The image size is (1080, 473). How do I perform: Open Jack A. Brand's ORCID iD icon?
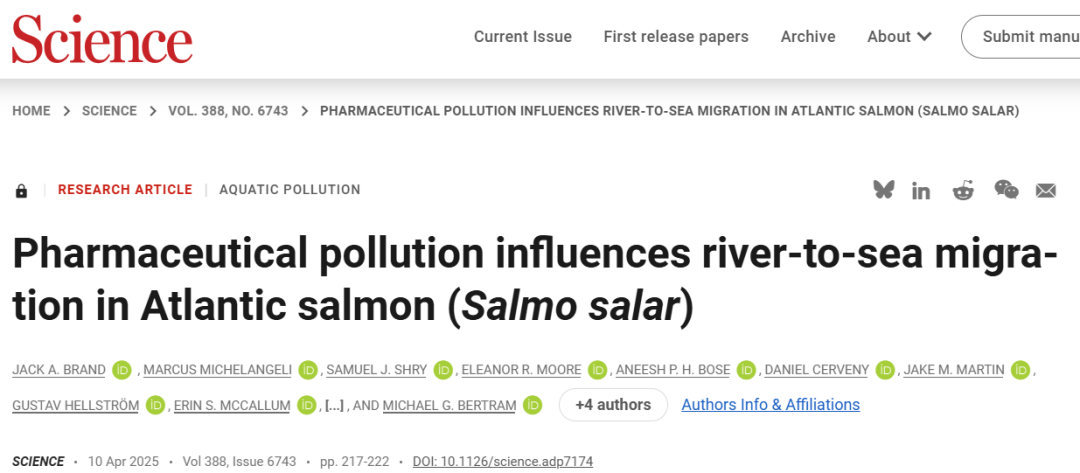[122, 370]
